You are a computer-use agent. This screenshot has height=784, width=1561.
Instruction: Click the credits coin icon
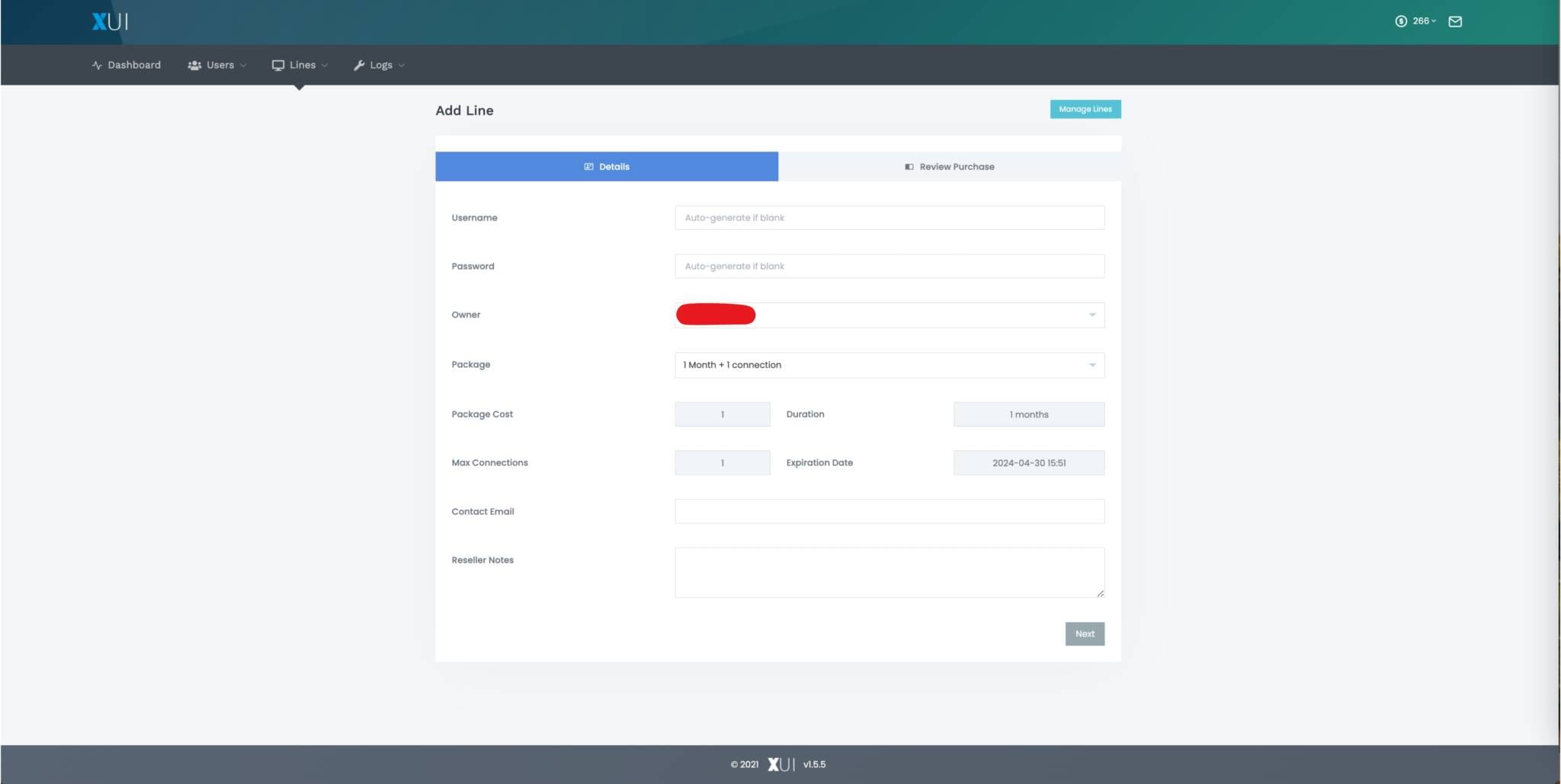click(1401, 21)
